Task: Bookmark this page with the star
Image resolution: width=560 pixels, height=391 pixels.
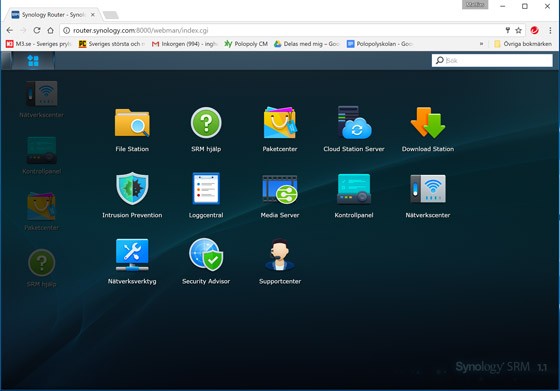Action: click(x=519, y=30)
